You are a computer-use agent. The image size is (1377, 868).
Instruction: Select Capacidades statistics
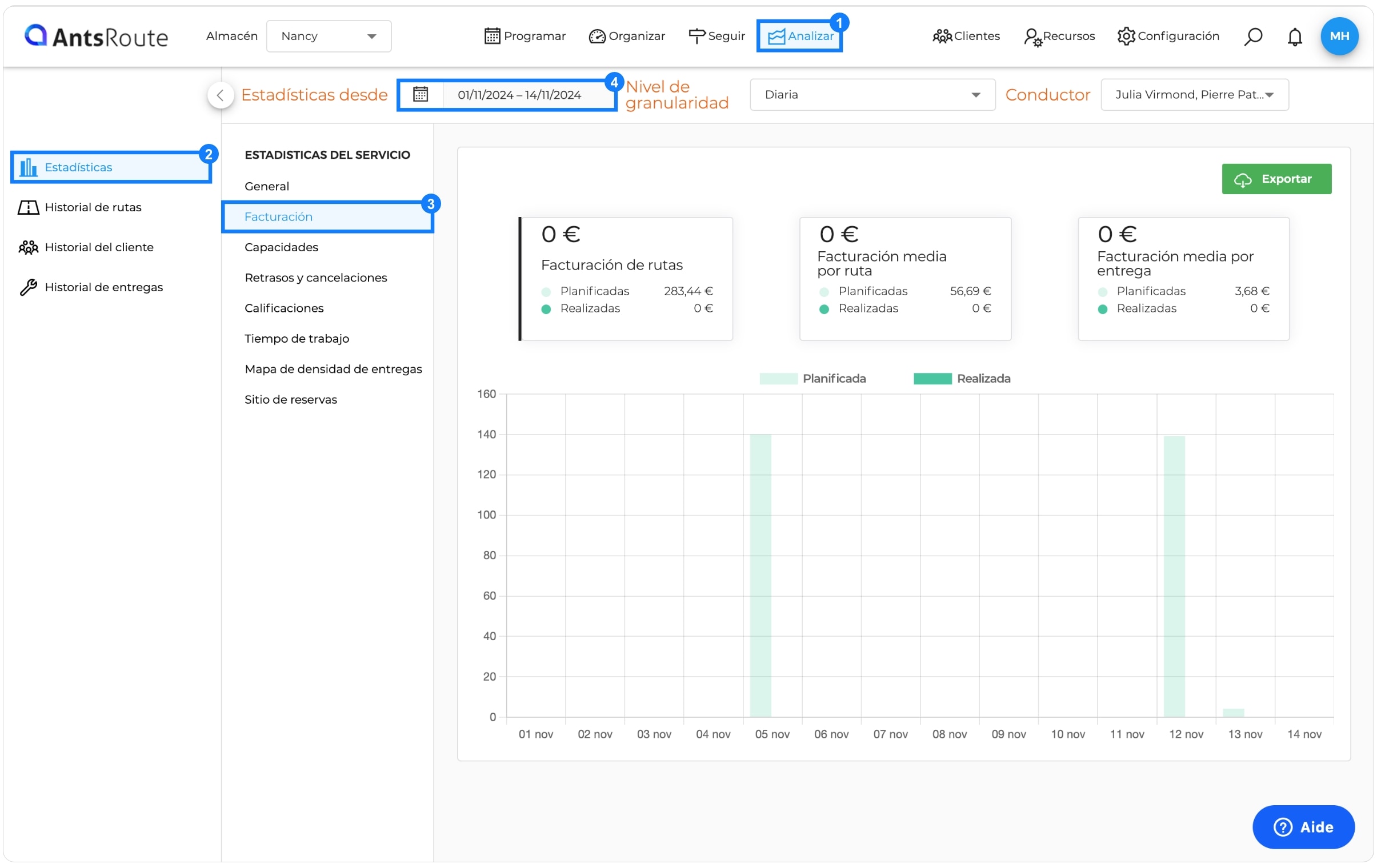point(281,247)
